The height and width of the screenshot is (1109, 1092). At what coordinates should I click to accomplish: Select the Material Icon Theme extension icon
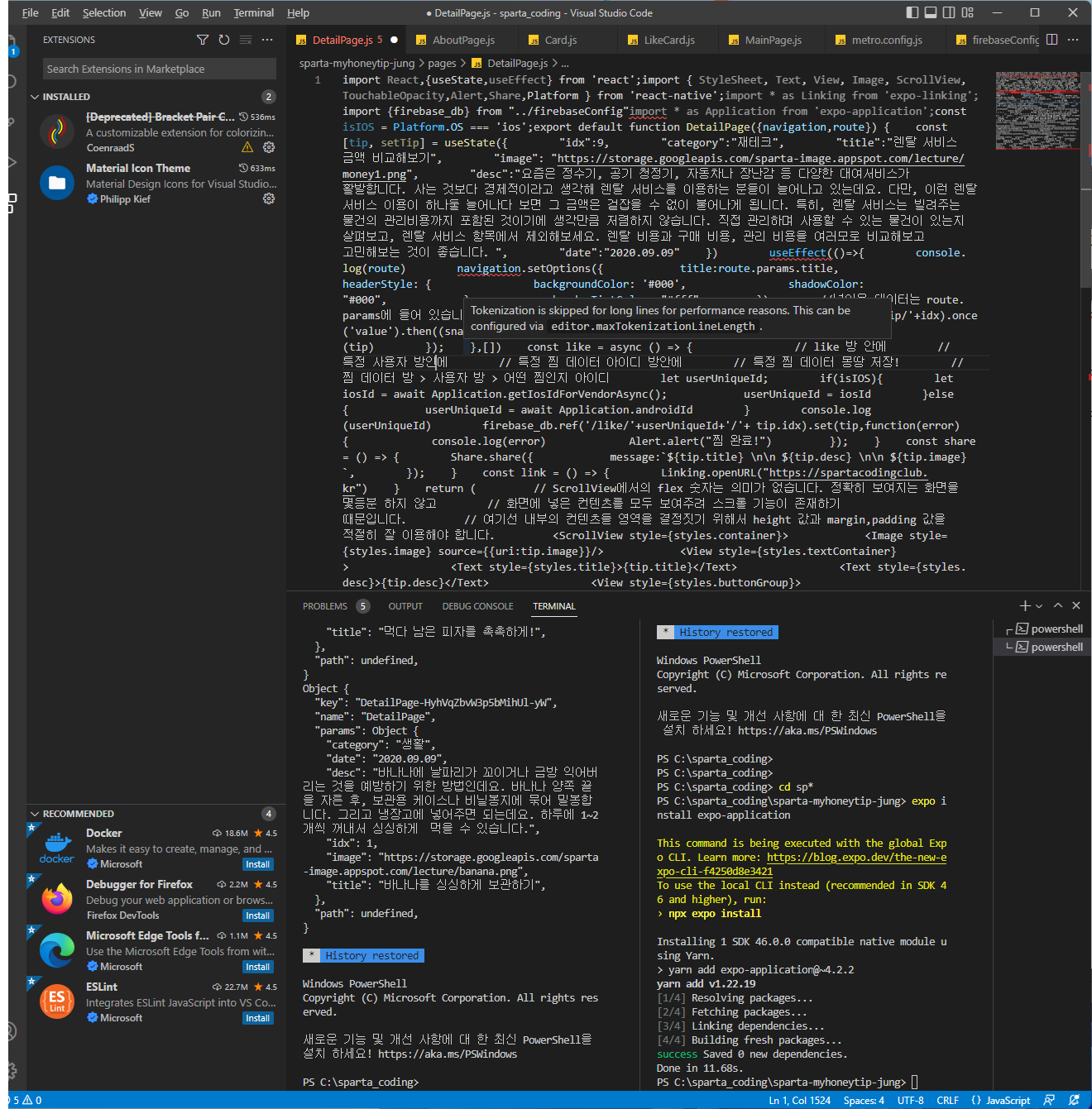57,183
